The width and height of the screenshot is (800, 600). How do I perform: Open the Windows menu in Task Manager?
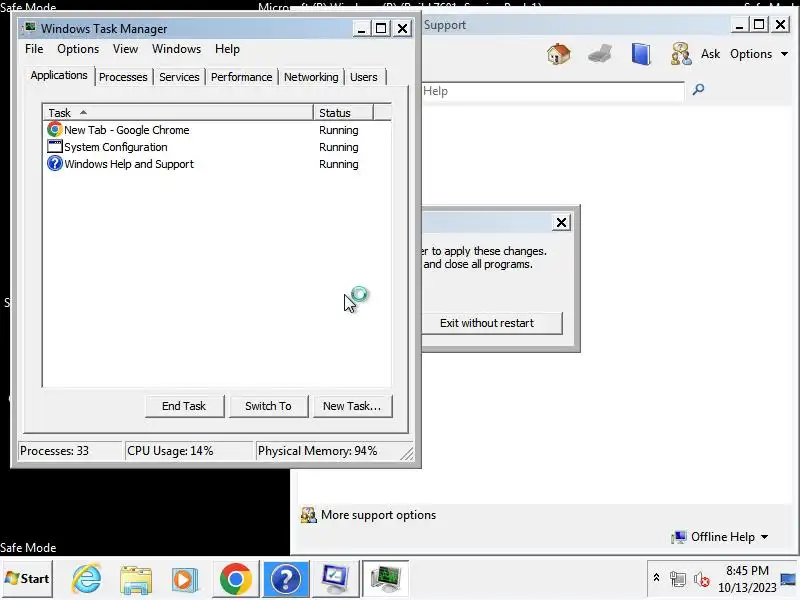177,49
